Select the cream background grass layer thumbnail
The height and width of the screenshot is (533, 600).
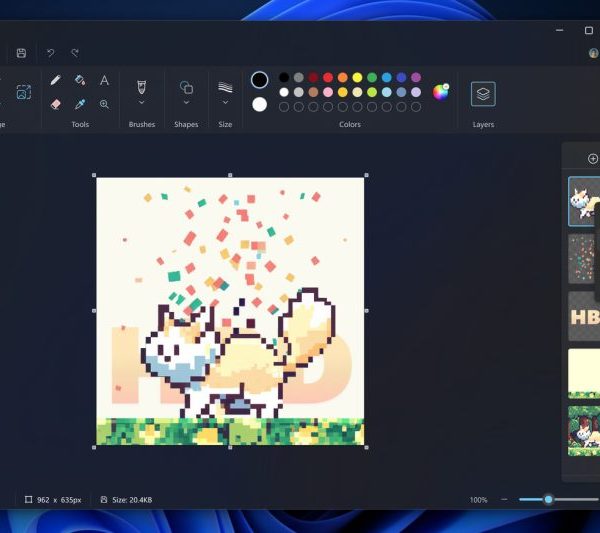584,373
